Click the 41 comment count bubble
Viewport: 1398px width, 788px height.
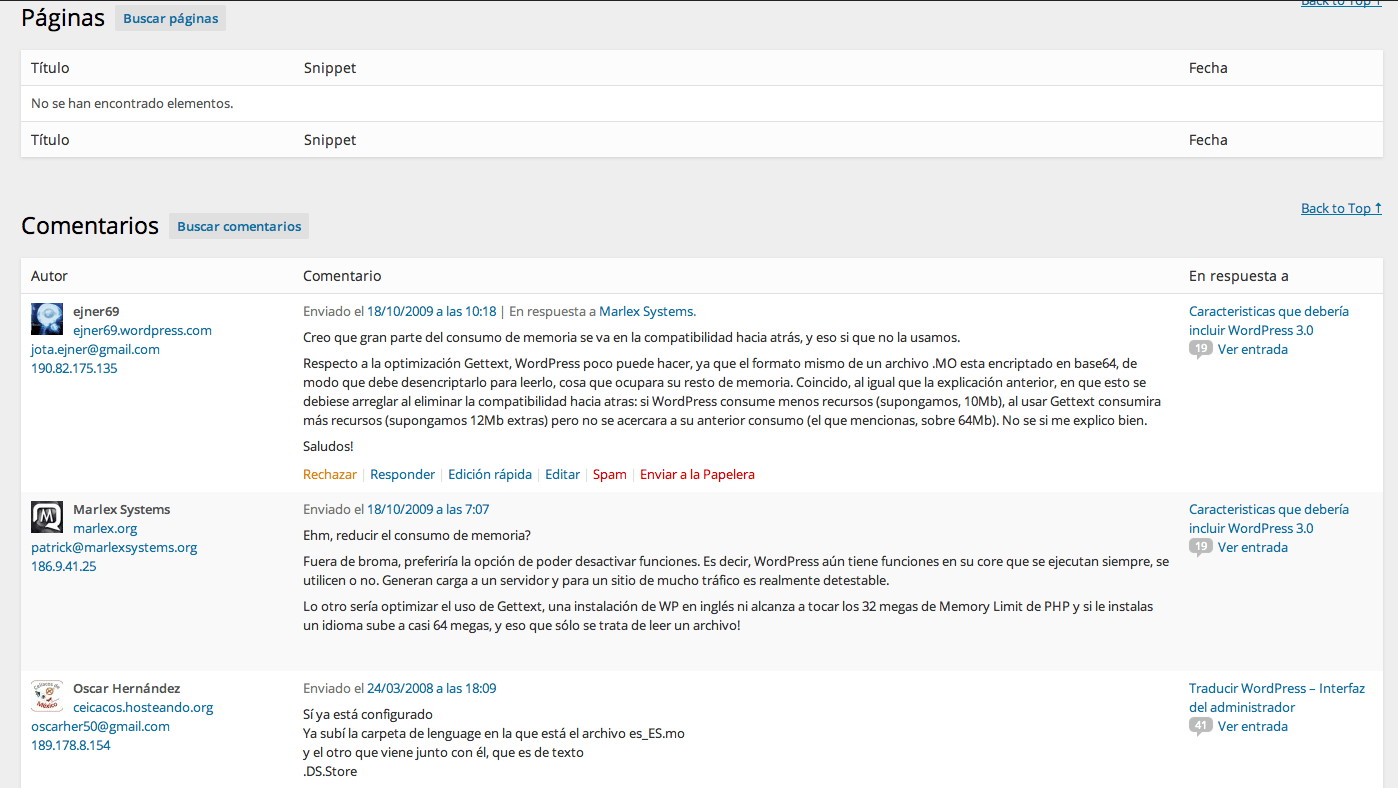[1201, 726]
